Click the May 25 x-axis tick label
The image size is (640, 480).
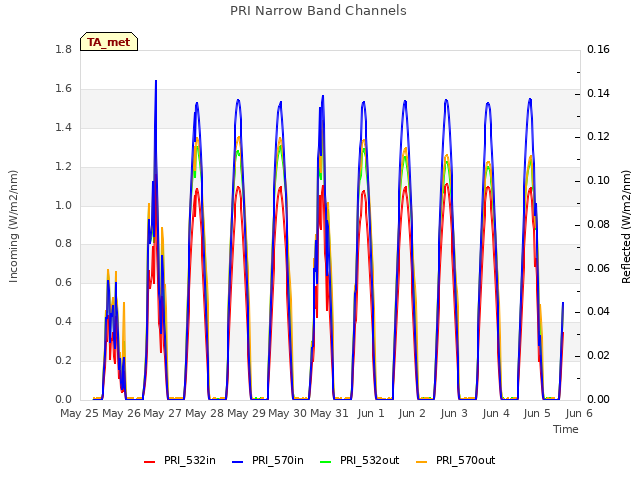80,413
